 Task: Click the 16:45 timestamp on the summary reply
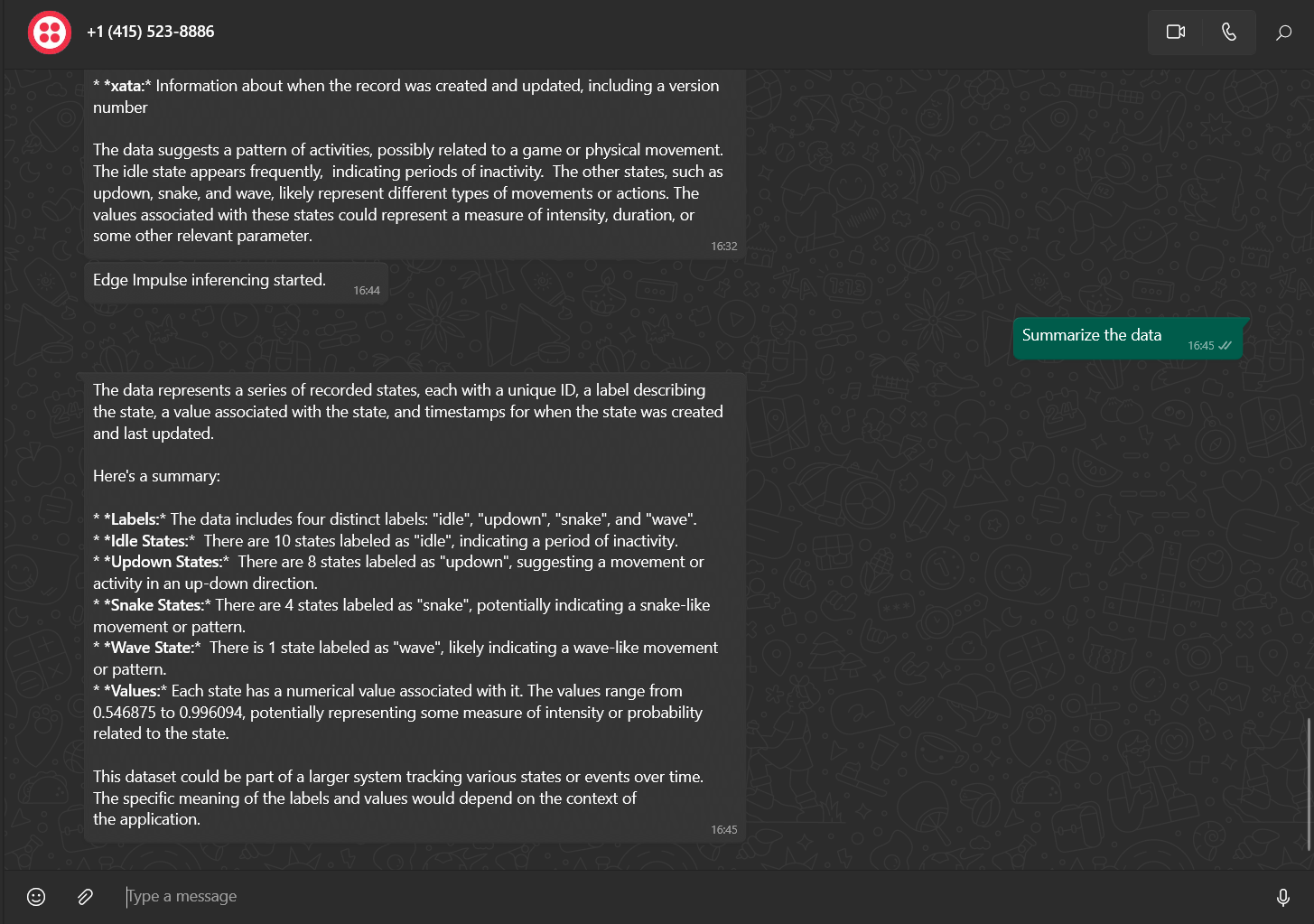[x=723, y=830]
